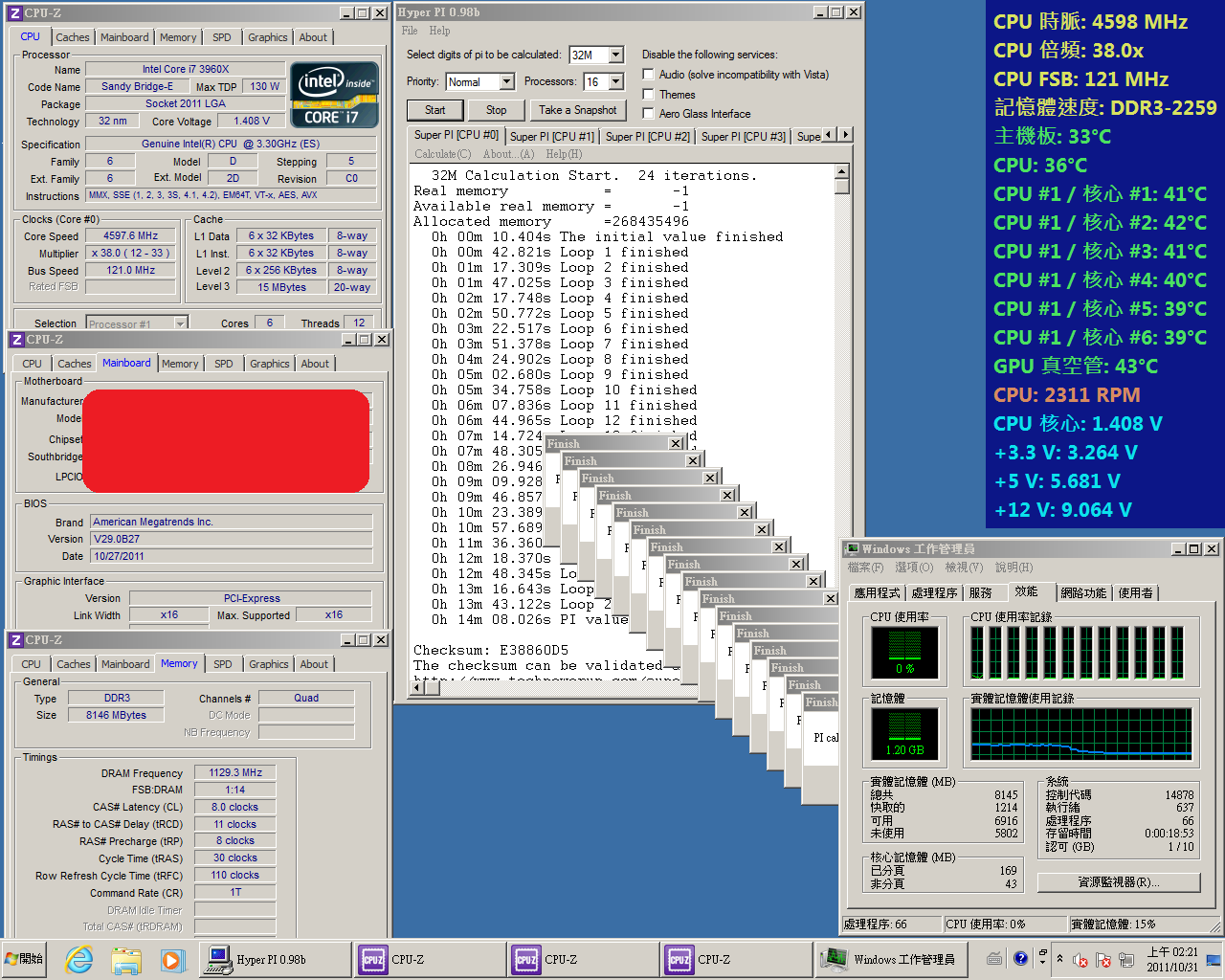This screenshot has width=1225, height=980.
Task: Click the Hyper PI computer icon on the taskbar
Action: [219, 959]
